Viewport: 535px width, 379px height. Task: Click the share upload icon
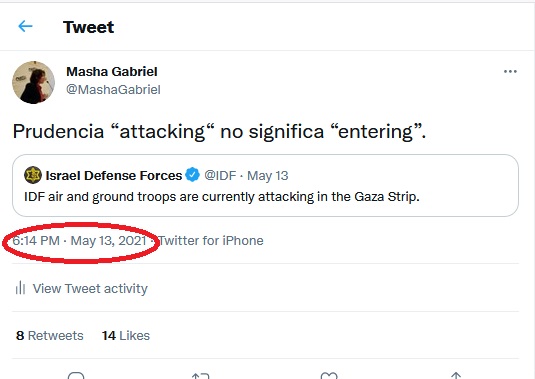point(456,375)
